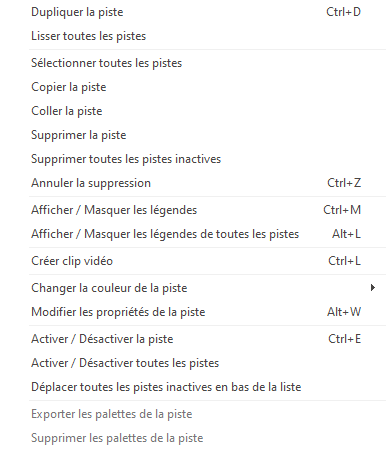Screen dimensions: 387x449
Task: Select Copier la piste
Action: pos(208,87)
